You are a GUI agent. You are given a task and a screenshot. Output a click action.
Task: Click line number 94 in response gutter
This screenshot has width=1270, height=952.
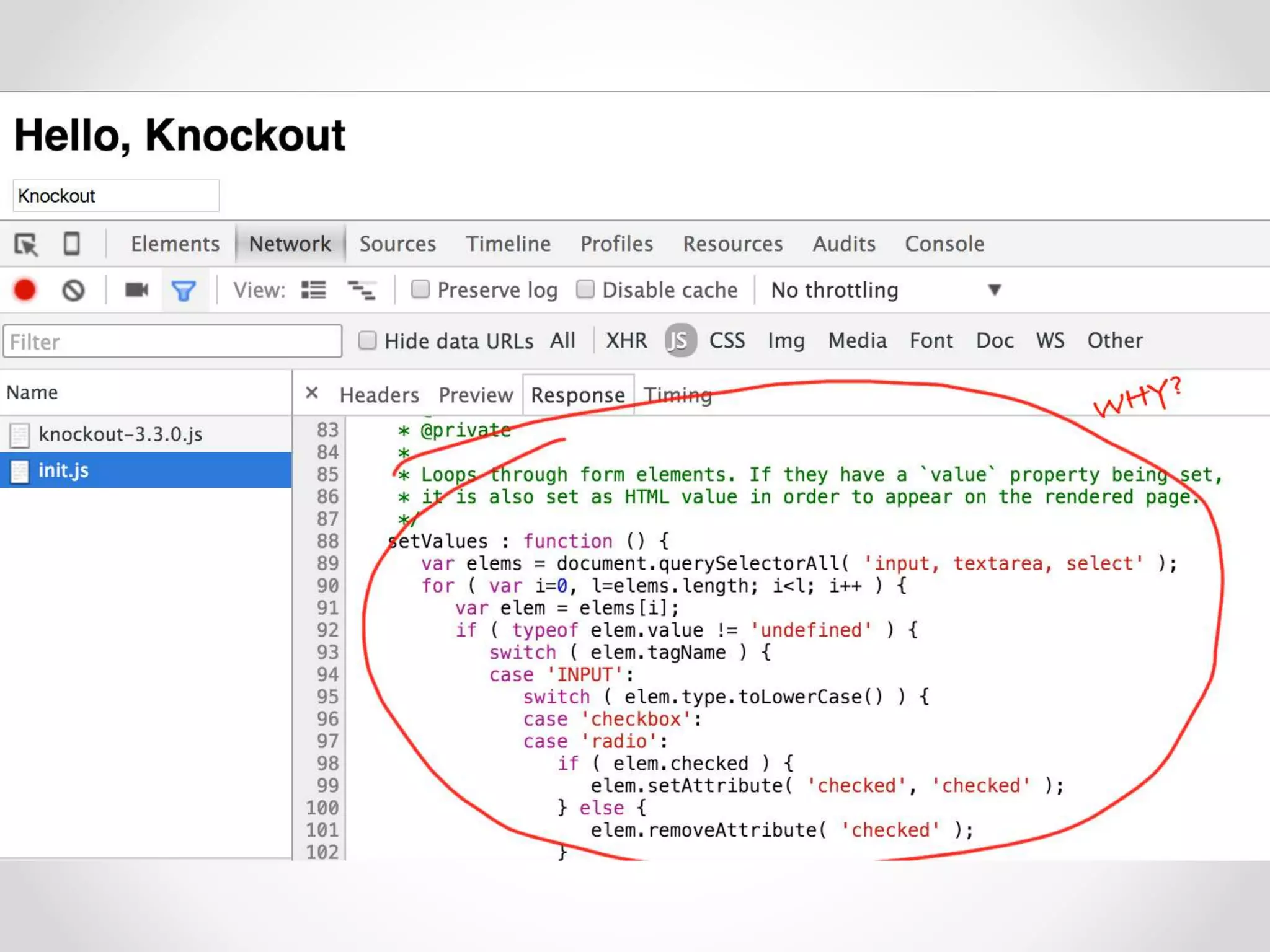coord(327,674)
